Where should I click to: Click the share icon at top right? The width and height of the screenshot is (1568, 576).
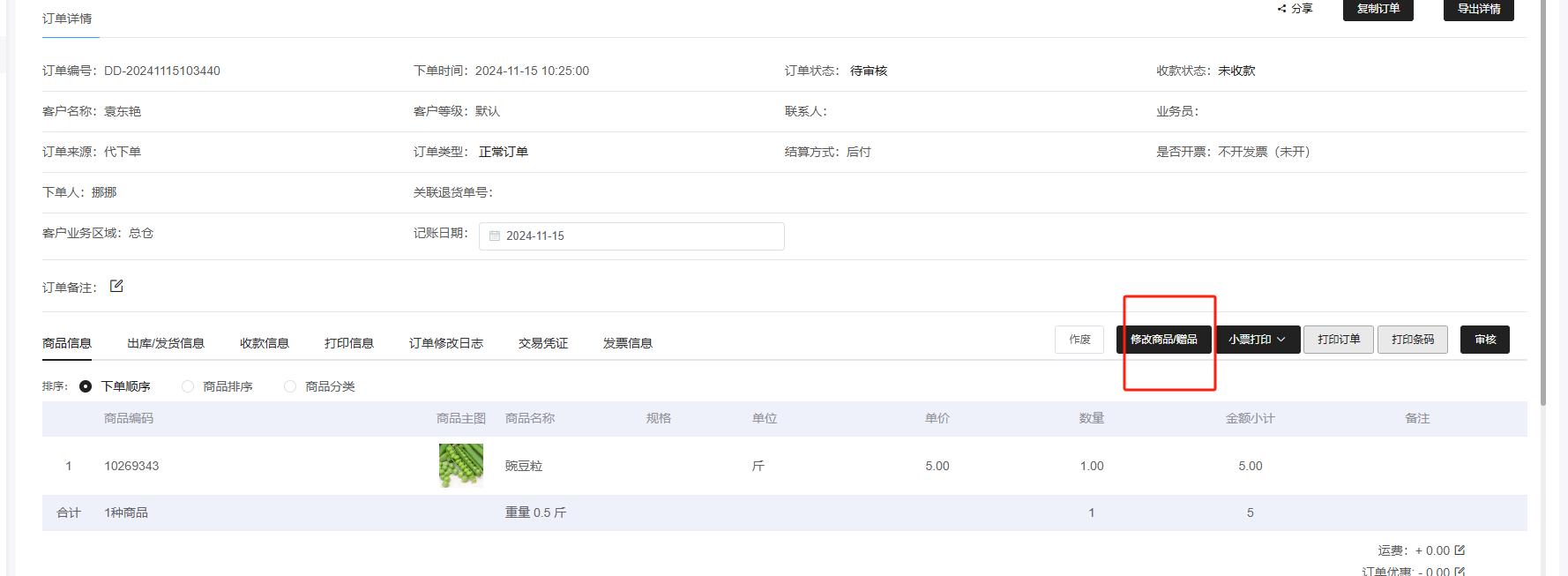pyautogui.click(x=1282, y=9)
